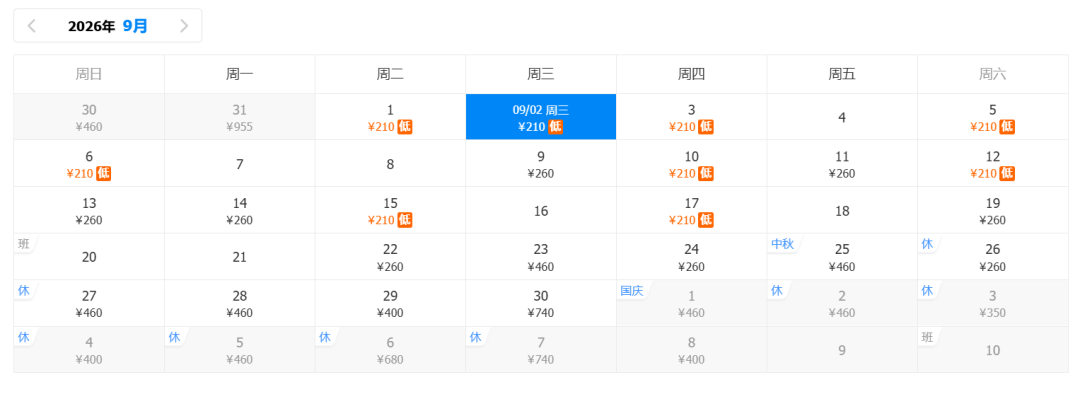Viewport: 1080px width, 399px height.
Task: Click the 周一 column header
Action: pyautogui.click(x=240, y=74)
